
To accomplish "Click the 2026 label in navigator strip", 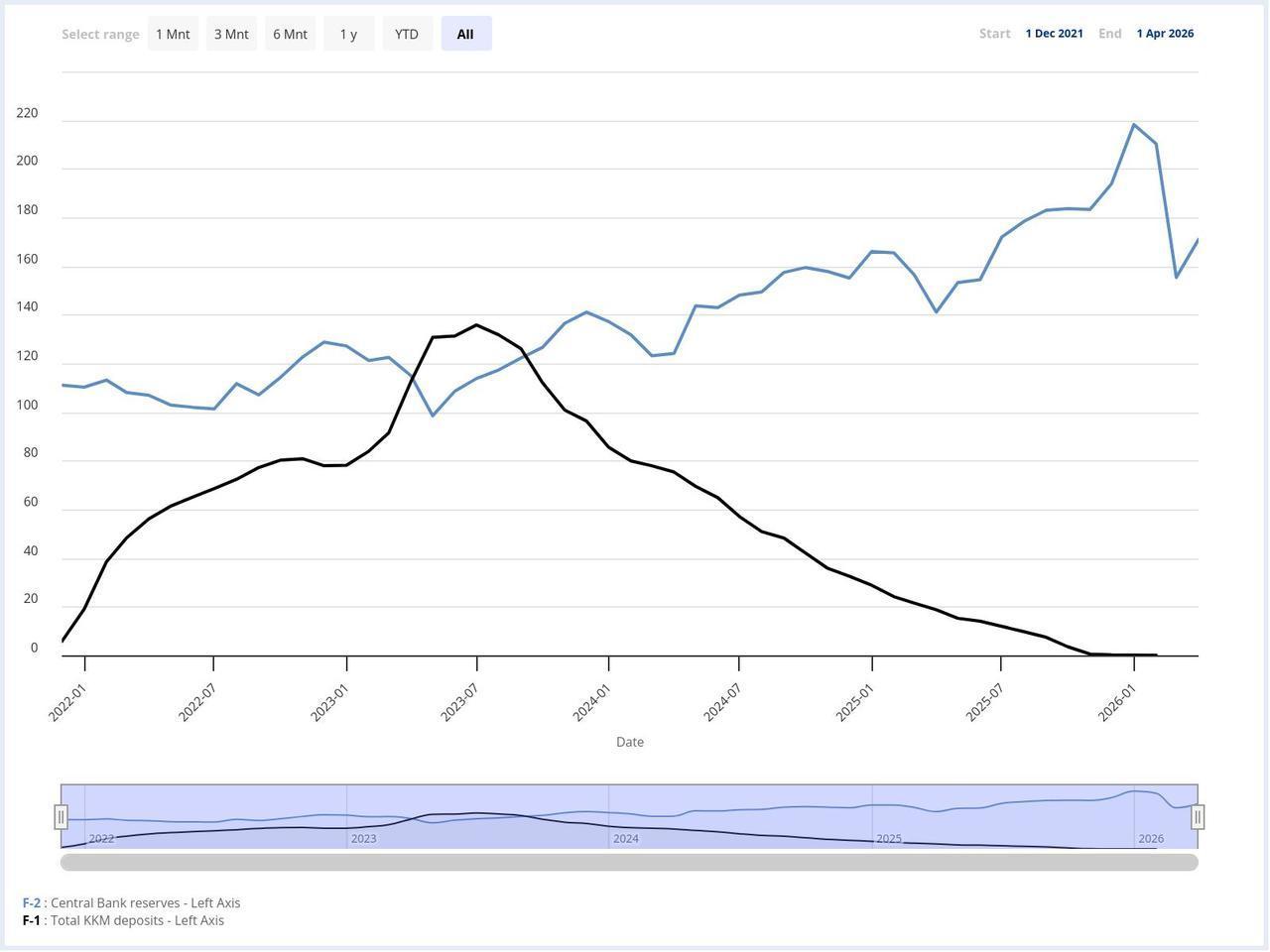I will [x=1150, y=838].
